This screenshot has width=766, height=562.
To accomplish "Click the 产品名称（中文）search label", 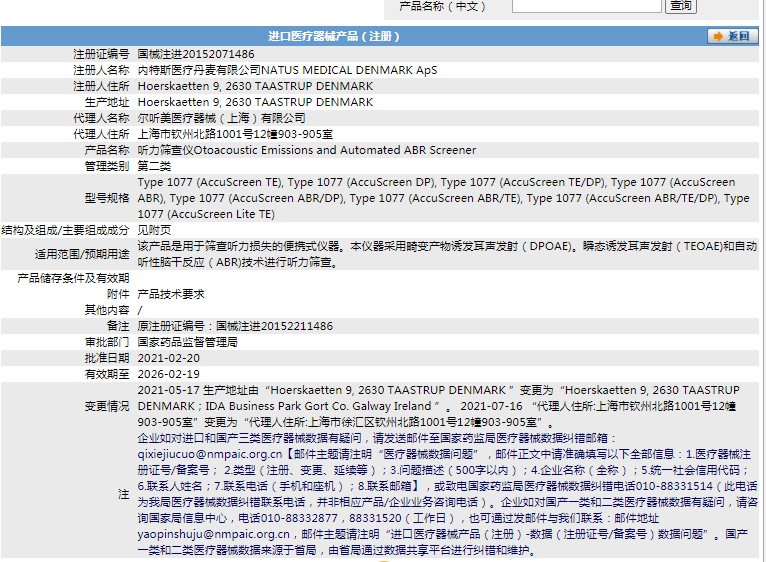I will point(442,6).
